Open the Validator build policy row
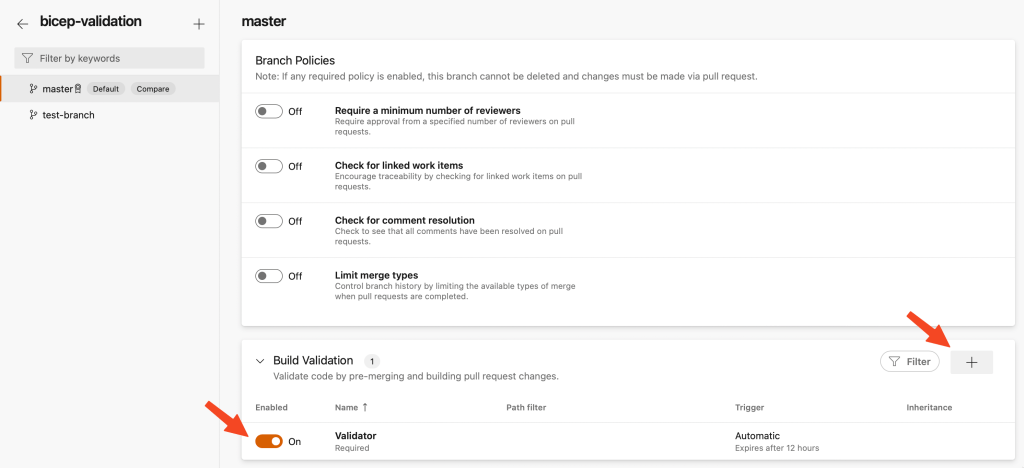1024x468 pixels. (x=355, y=436)
